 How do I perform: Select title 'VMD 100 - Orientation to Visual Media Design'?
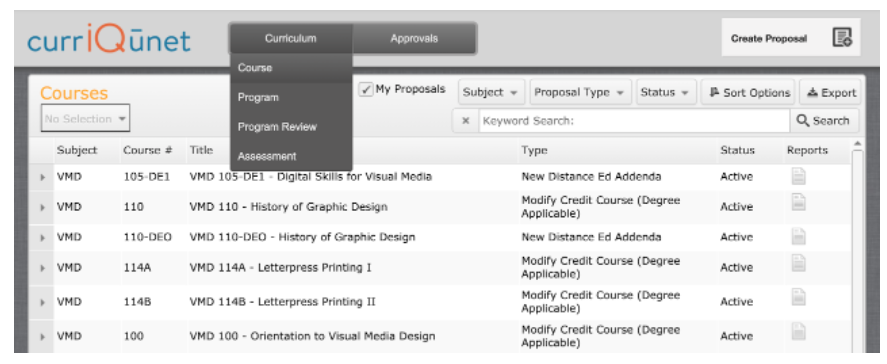click(312, 336)
